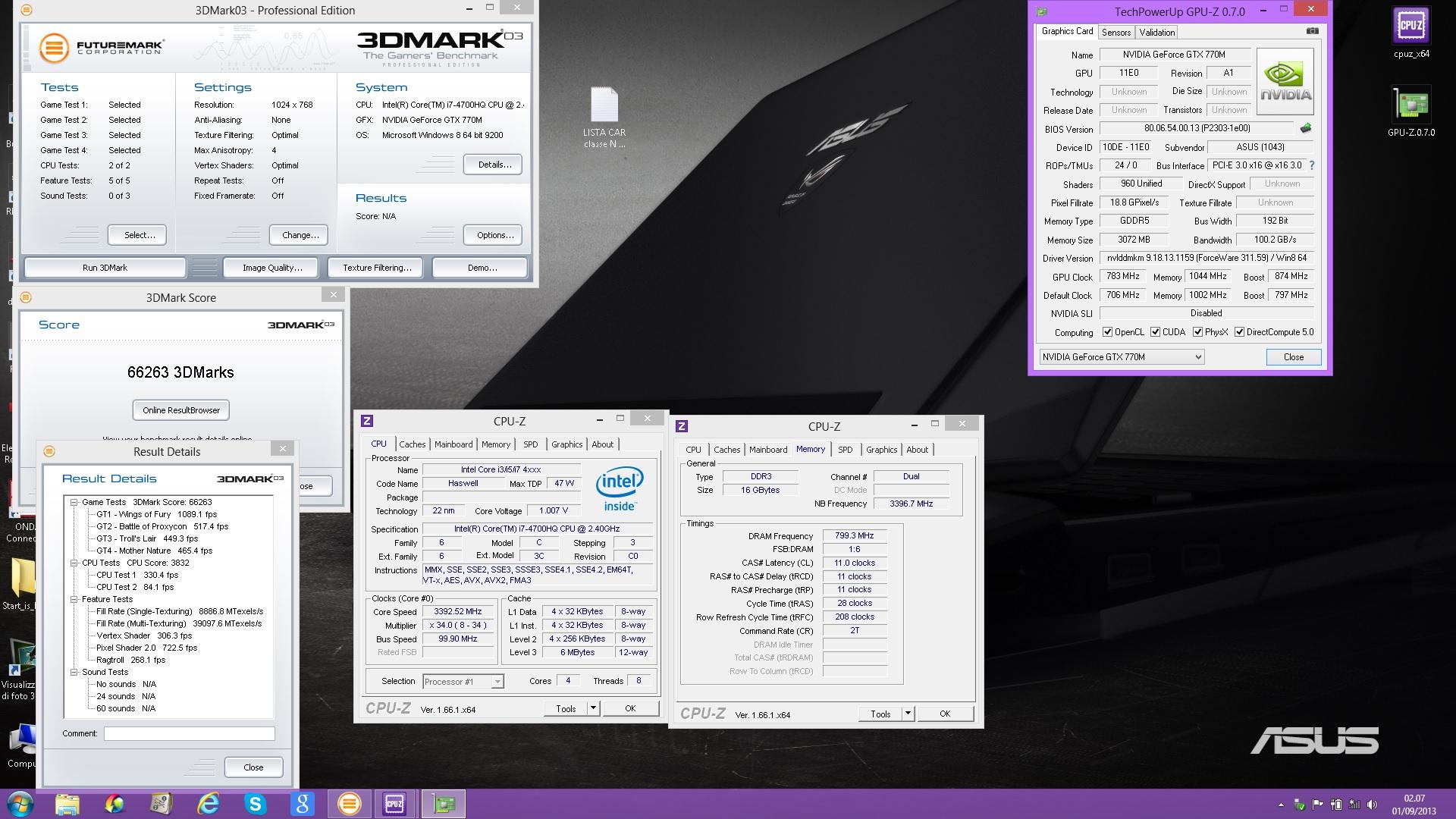Click the BIOS save chip icon in GPU-Z
The width and height of the screenshot is (1456, 819).
point(1306,128)
